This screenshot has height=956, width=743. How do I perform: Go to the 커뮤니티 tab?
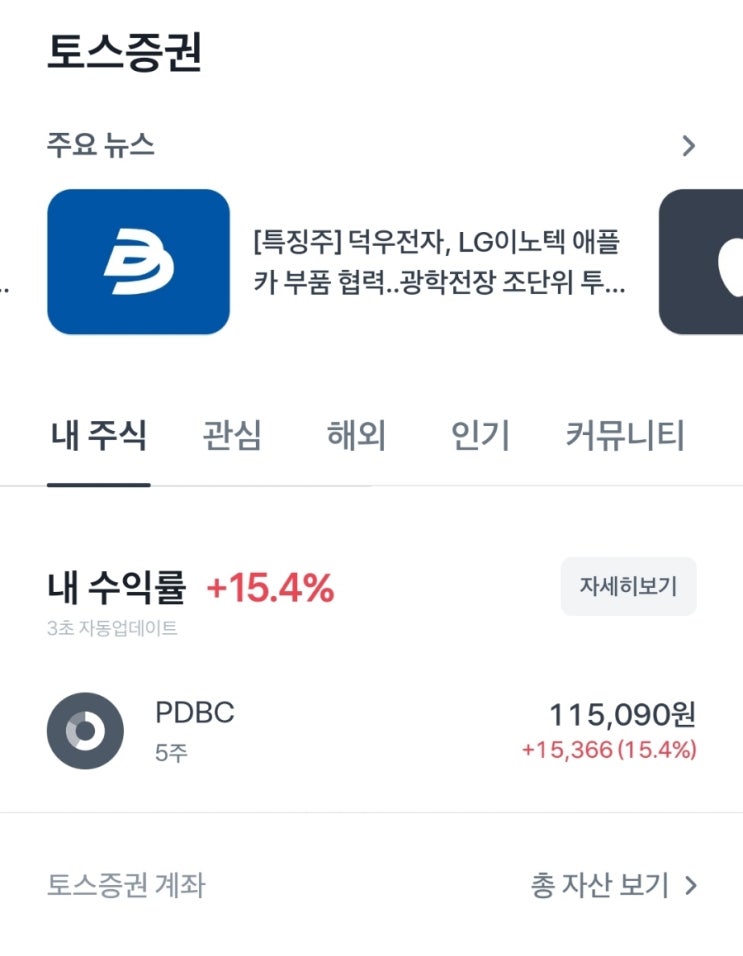[x=625, y=436]
